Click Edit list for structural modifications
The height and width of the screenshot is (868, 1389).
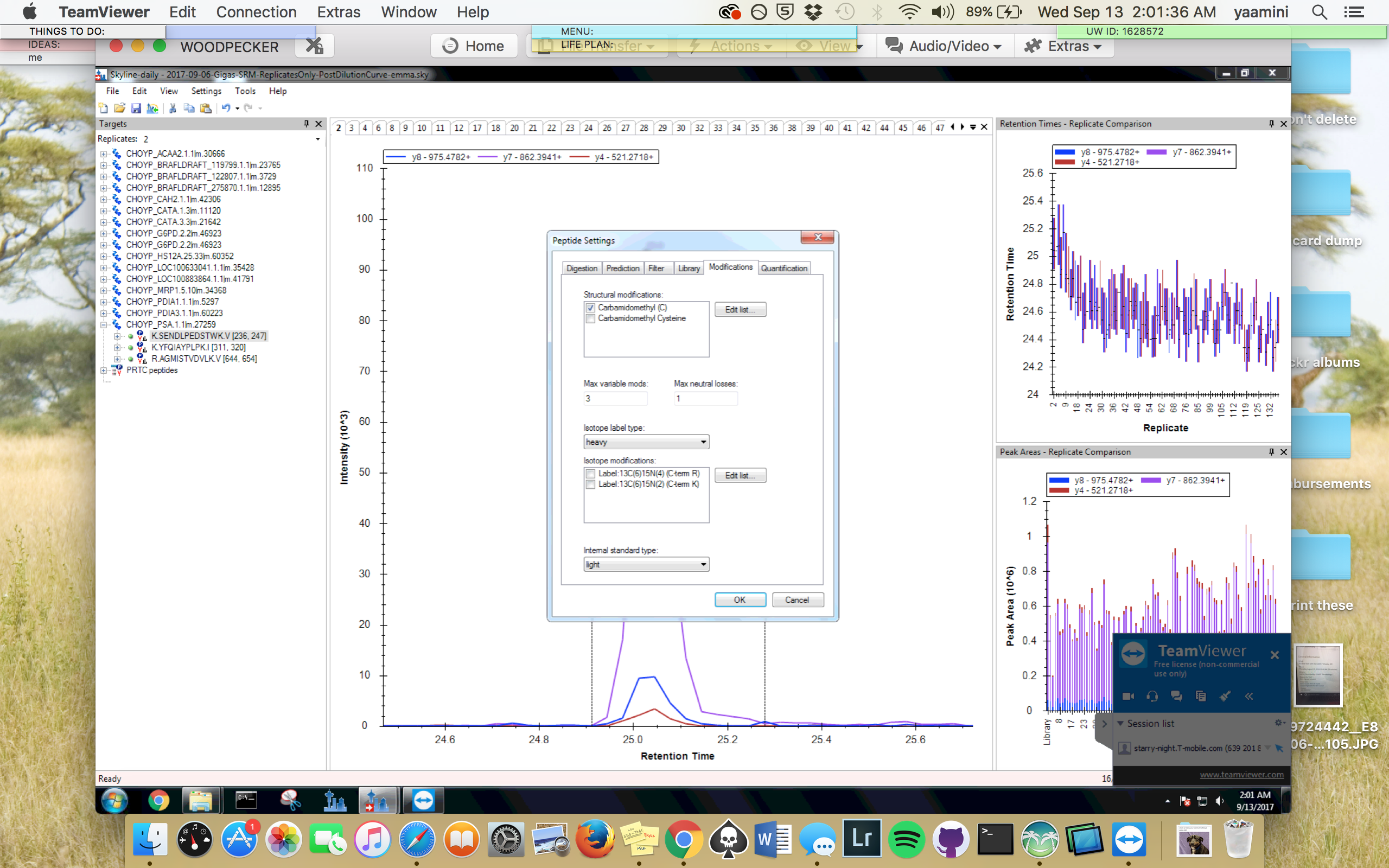[x=740, y=309]
